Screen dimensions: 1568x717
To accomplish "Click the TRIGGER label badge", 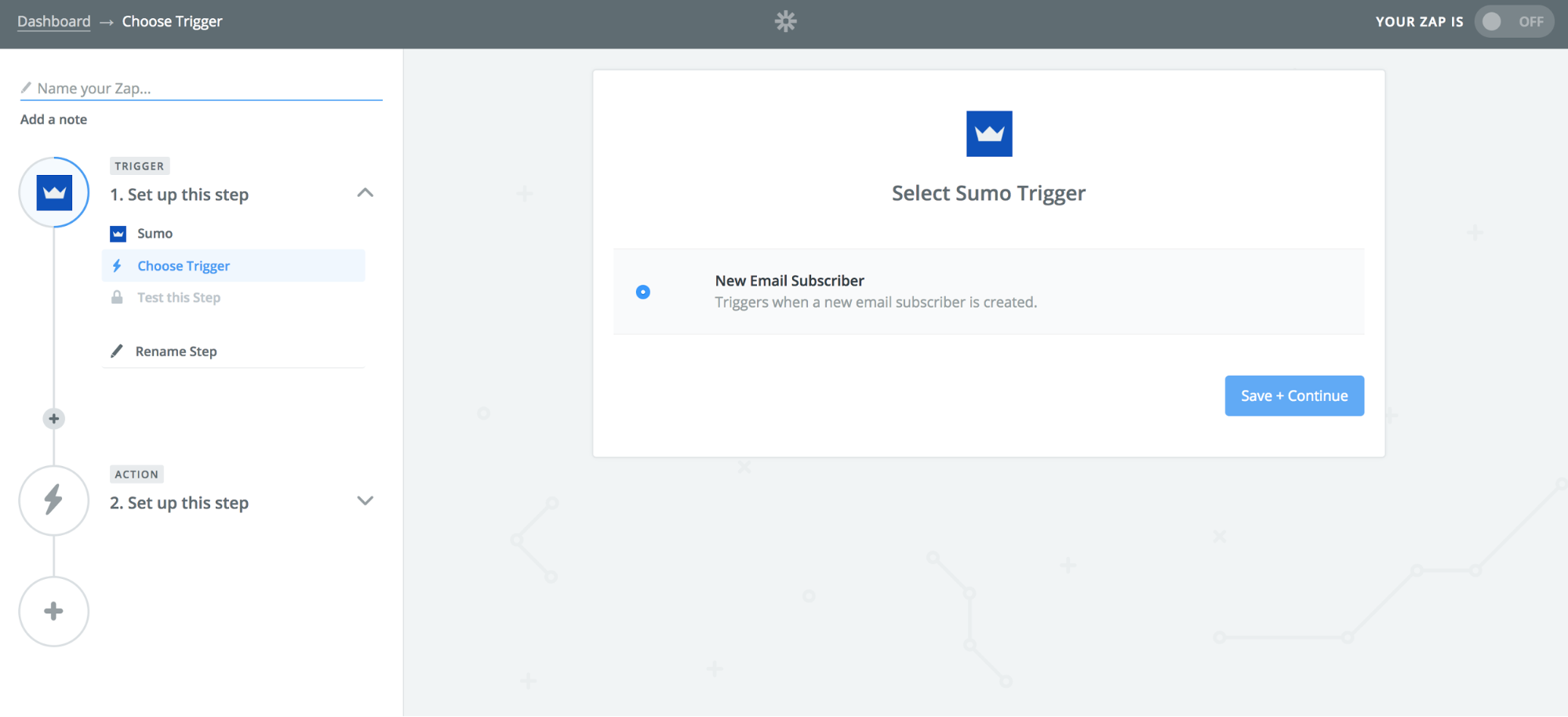I will click(x=140, y=166).
